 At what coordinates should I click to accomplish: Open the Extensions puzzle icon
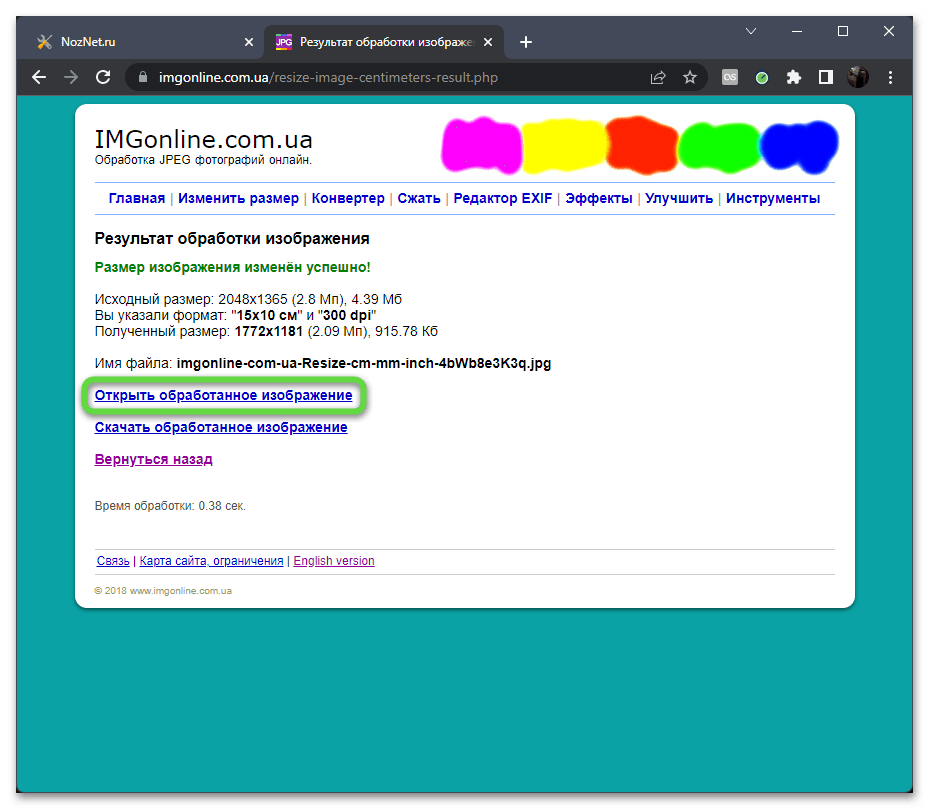pos(794,77)
